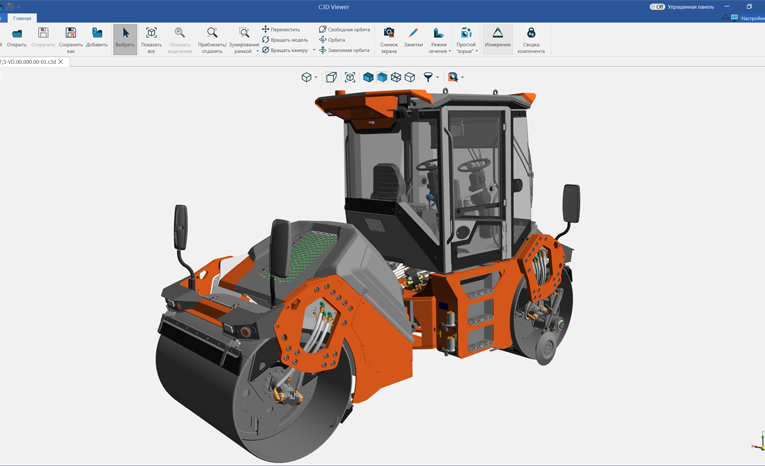Enable shaded without edges display mode
Screen dimensions: 765x466
coord(382,77)
